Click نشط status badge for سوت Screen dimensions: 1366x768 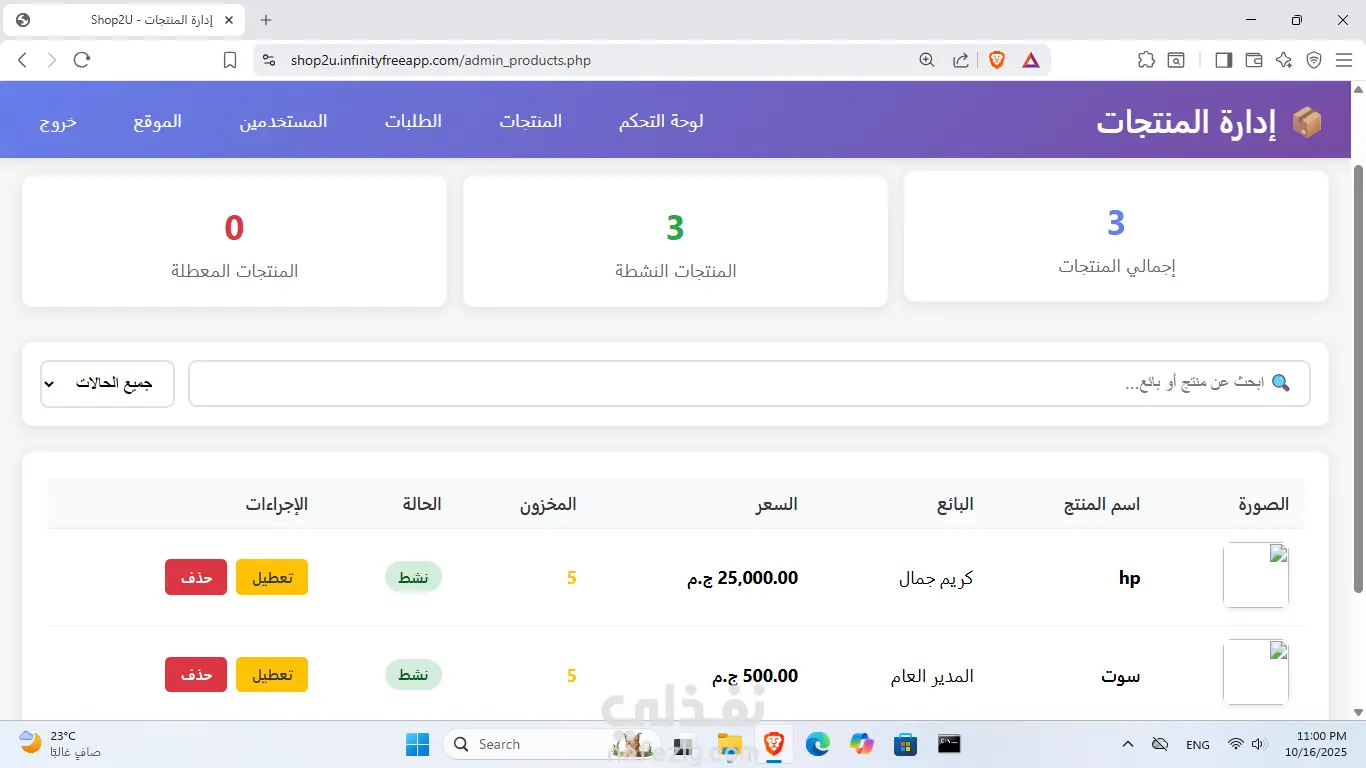click(413, 675)
